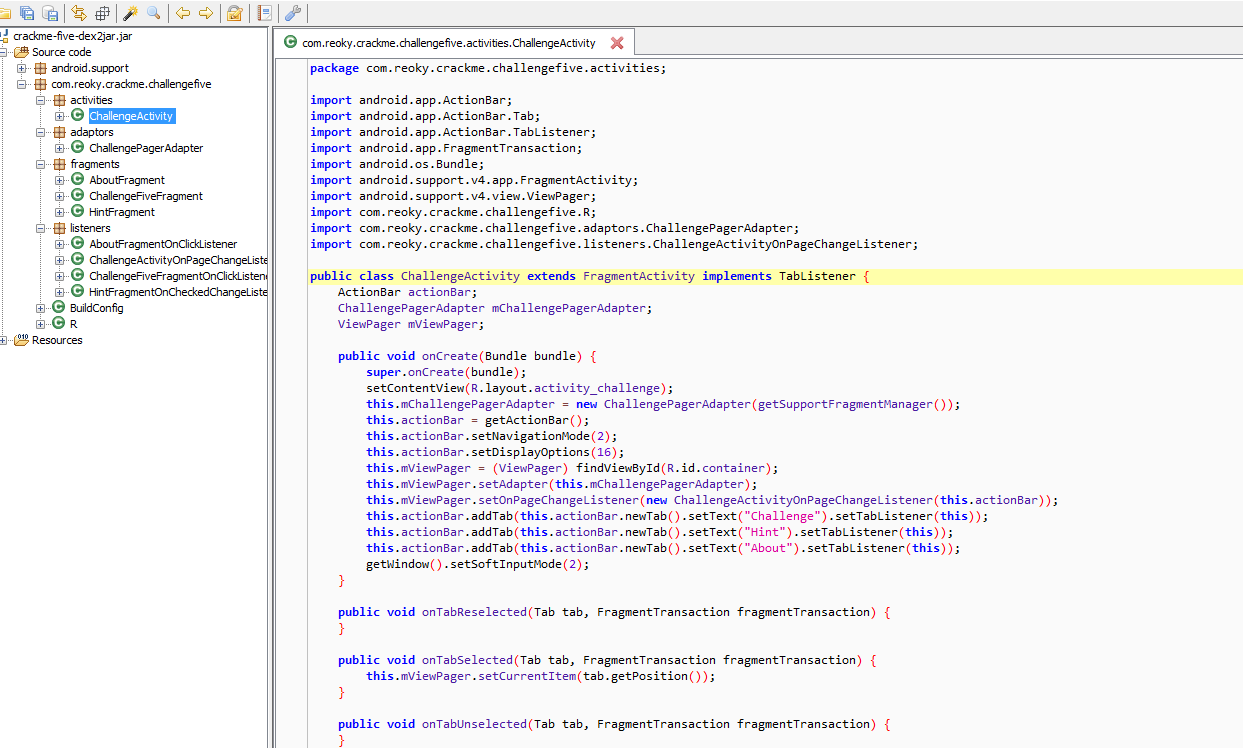Viewport: 1243px width, 748px height.
Task: Expand the Resources tree node
Action: tap(4, 340)
